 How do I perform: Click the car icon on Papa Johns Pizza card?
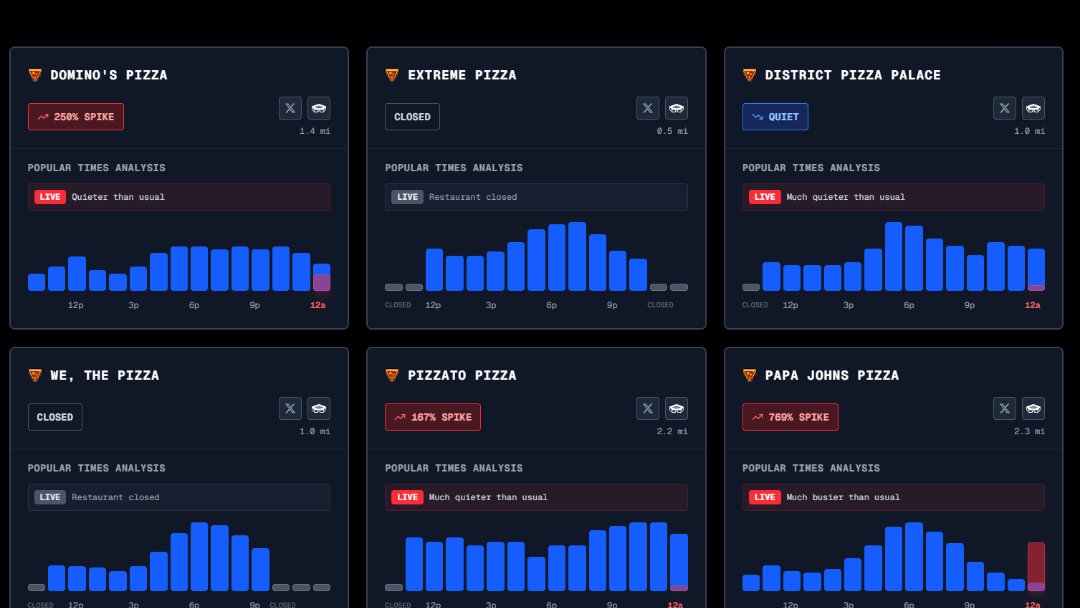click(x=1033, y=408)
